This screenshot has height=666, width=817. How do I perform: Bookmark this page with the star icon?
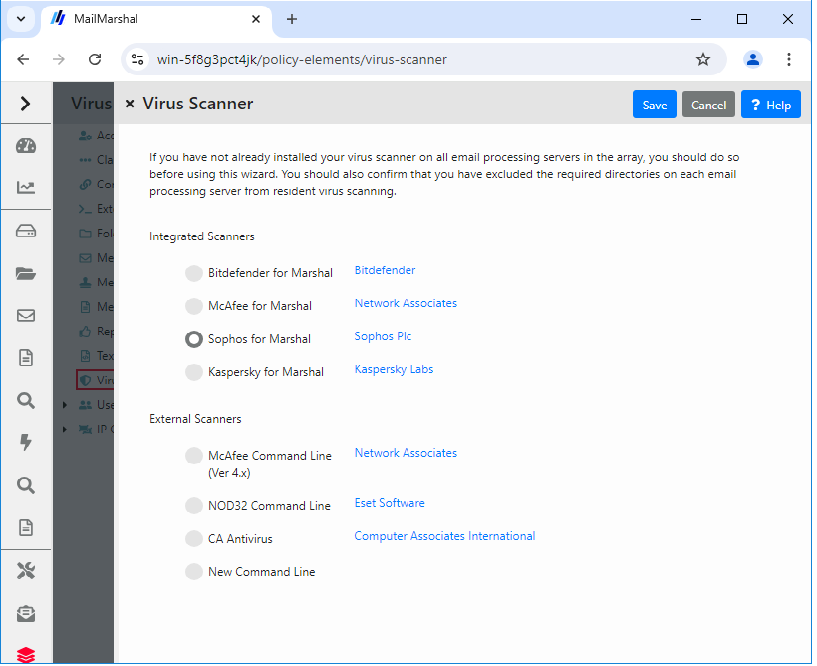[703, 59]
